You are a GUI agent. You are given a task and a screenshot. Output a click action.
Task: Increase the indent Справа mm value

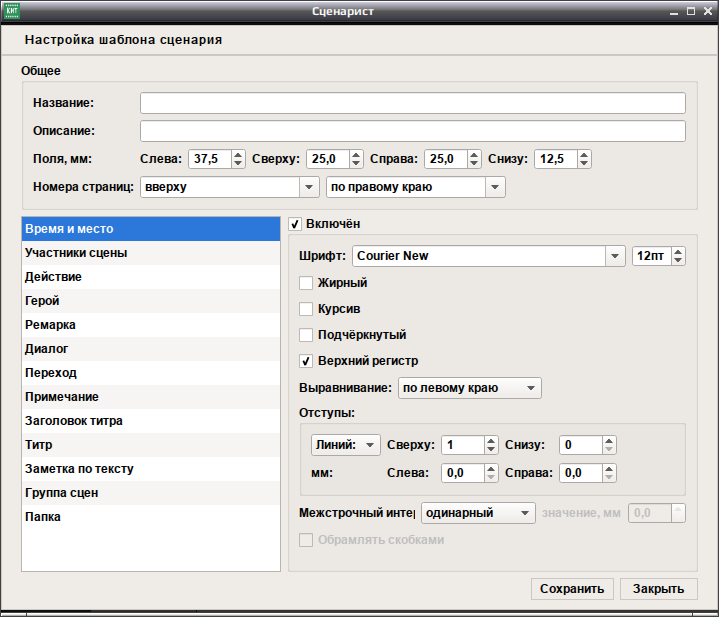point(609,468)
